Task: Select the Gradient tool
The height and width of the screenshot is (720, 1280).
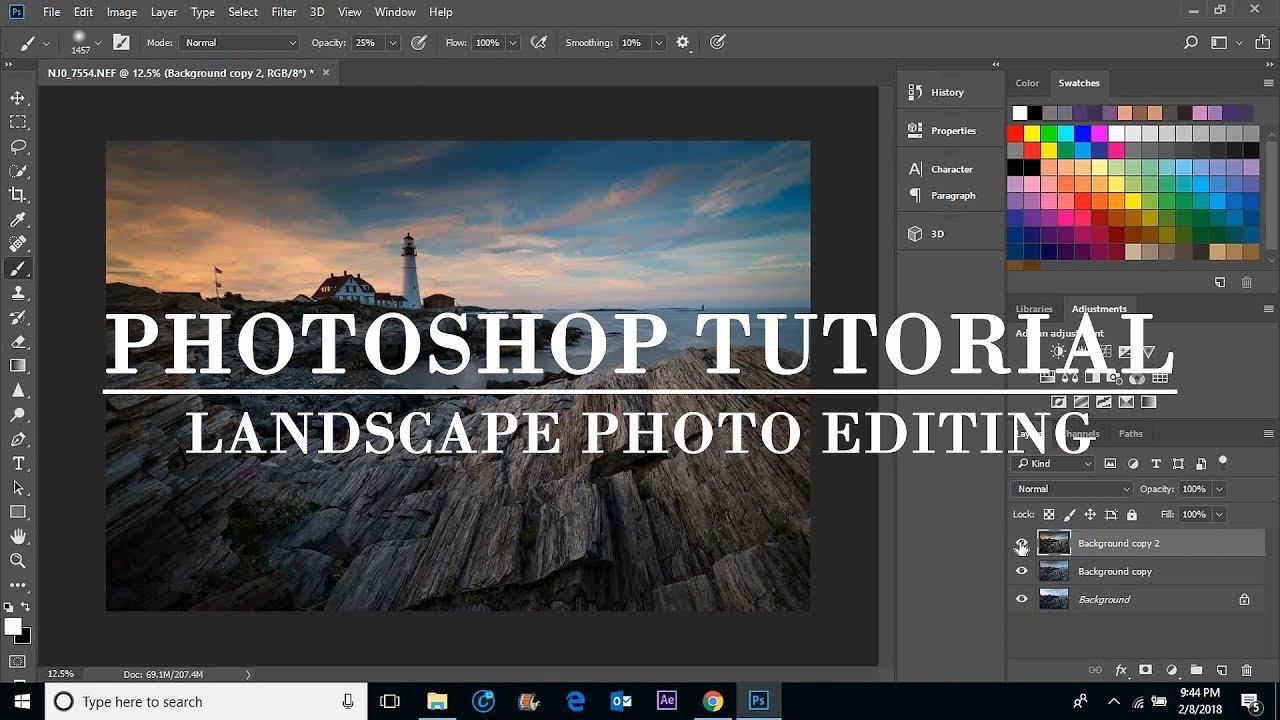Action: point(18,366)
